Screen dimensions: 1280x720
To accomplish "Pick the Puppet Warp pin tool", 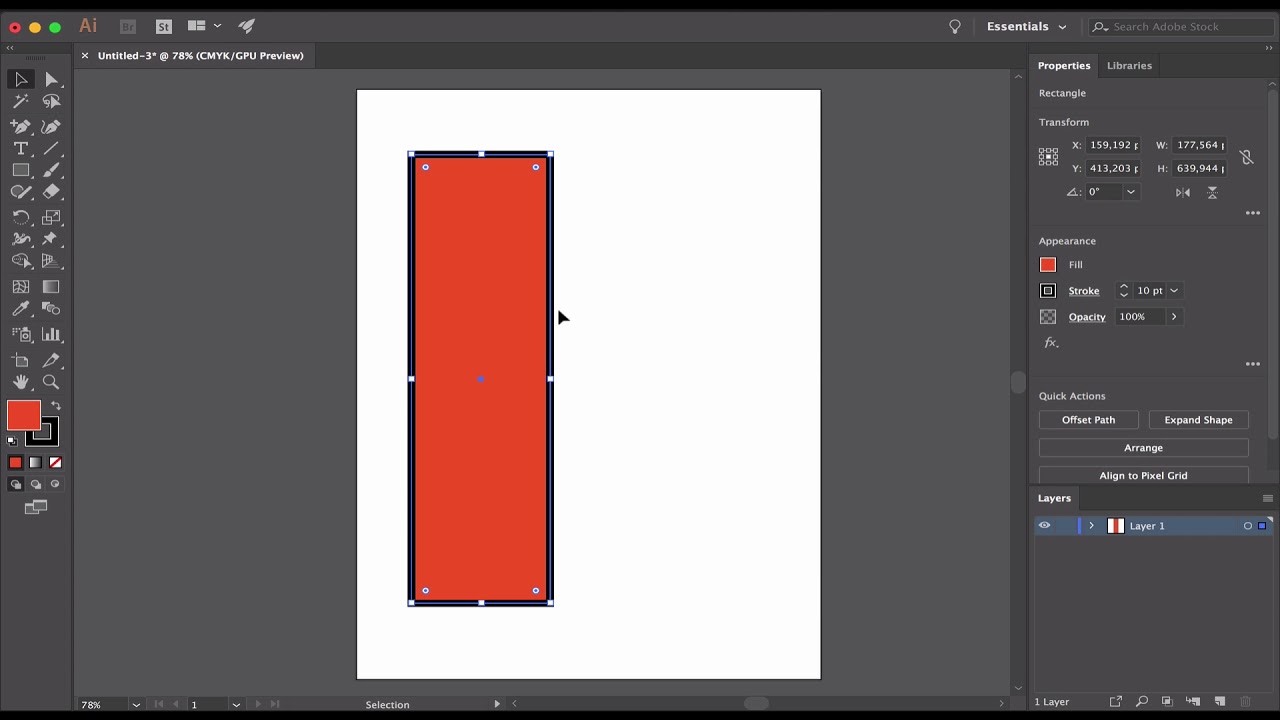I will [x=51, y=239].
